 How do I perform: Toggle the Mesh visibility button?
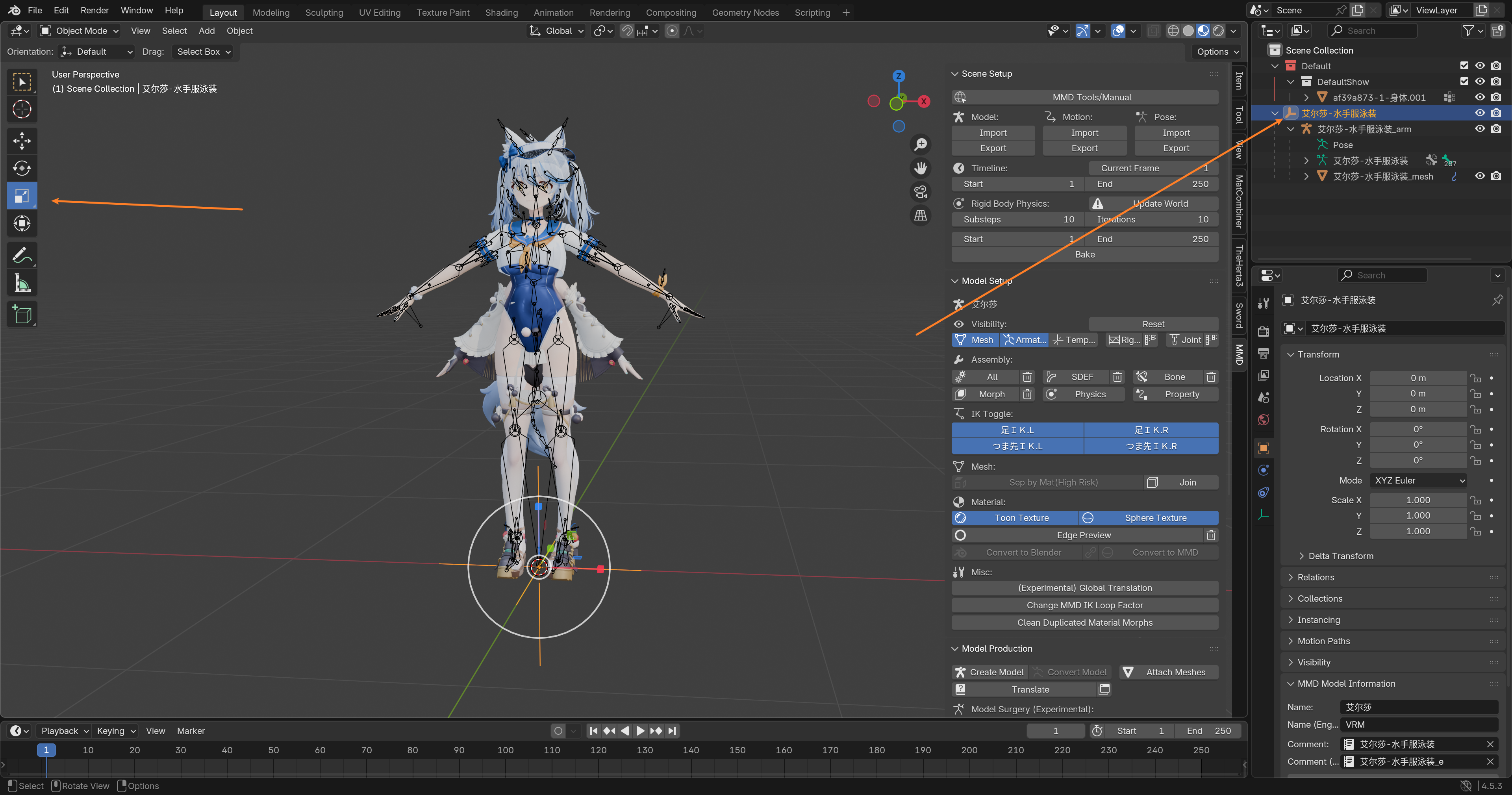975,340
